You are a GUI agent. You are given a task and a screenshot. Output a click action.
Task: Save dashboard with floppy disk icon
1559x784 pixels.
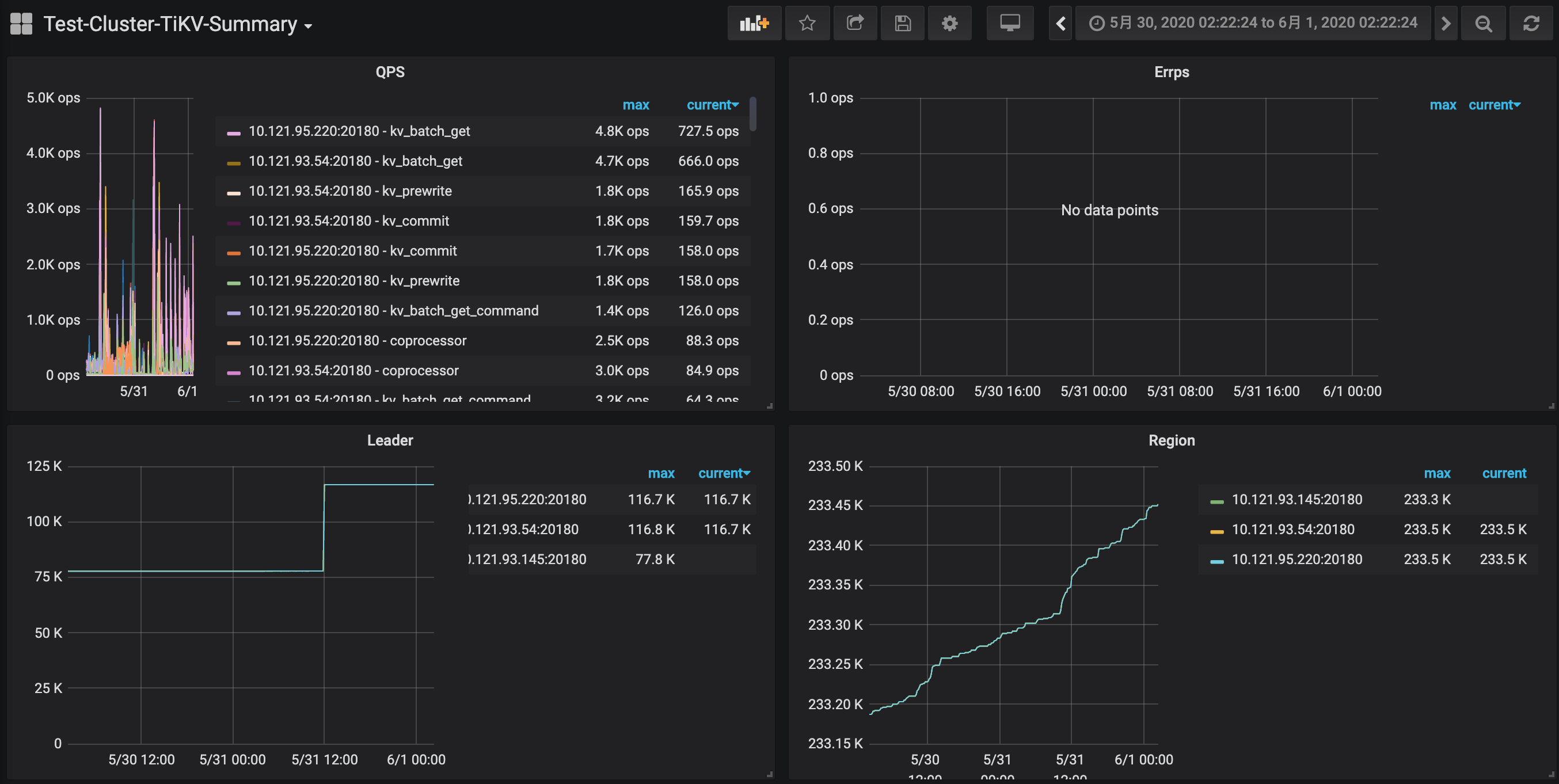(902, 24)
